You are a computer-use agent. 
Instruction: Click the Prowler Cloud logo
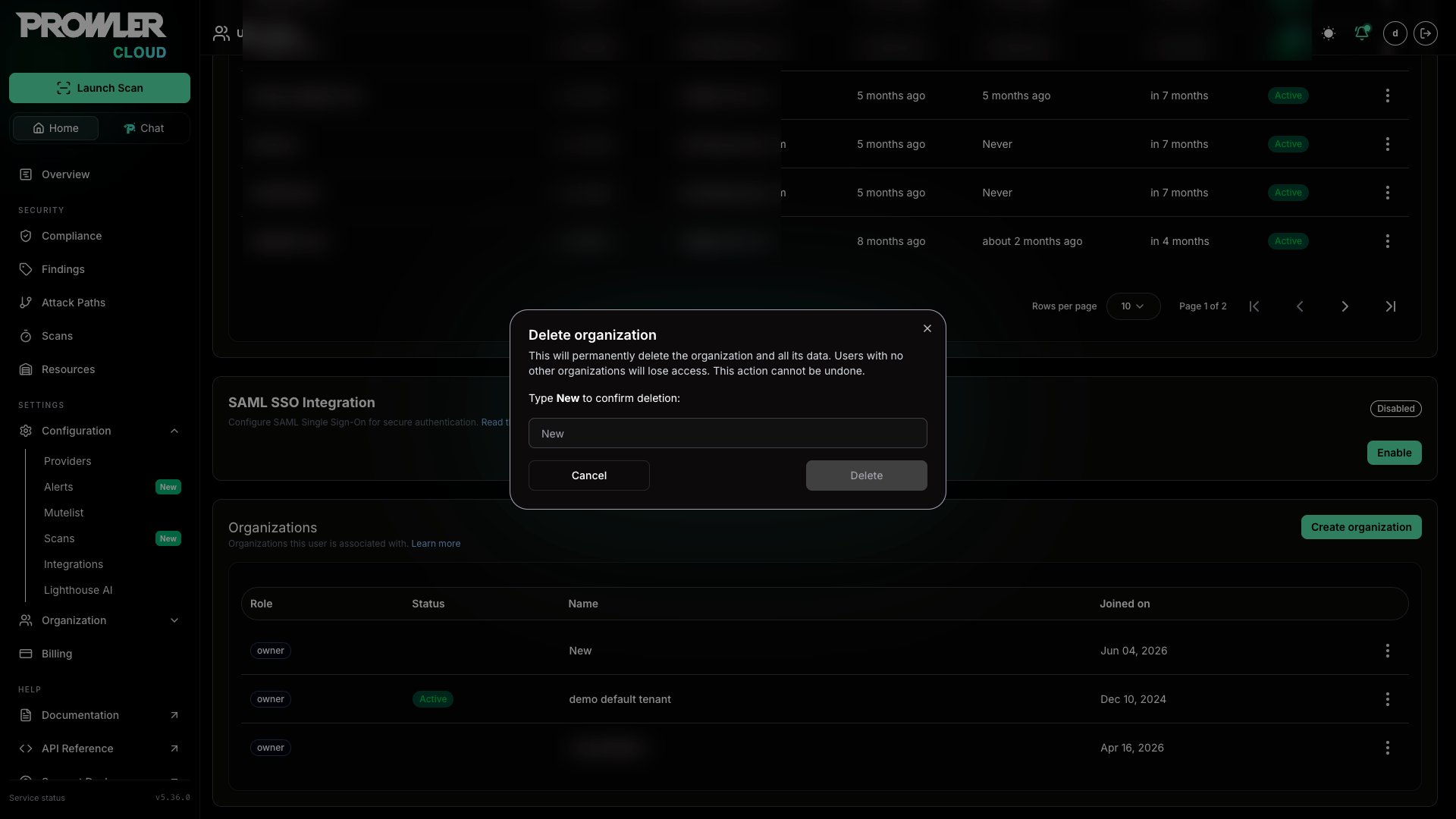91,35
